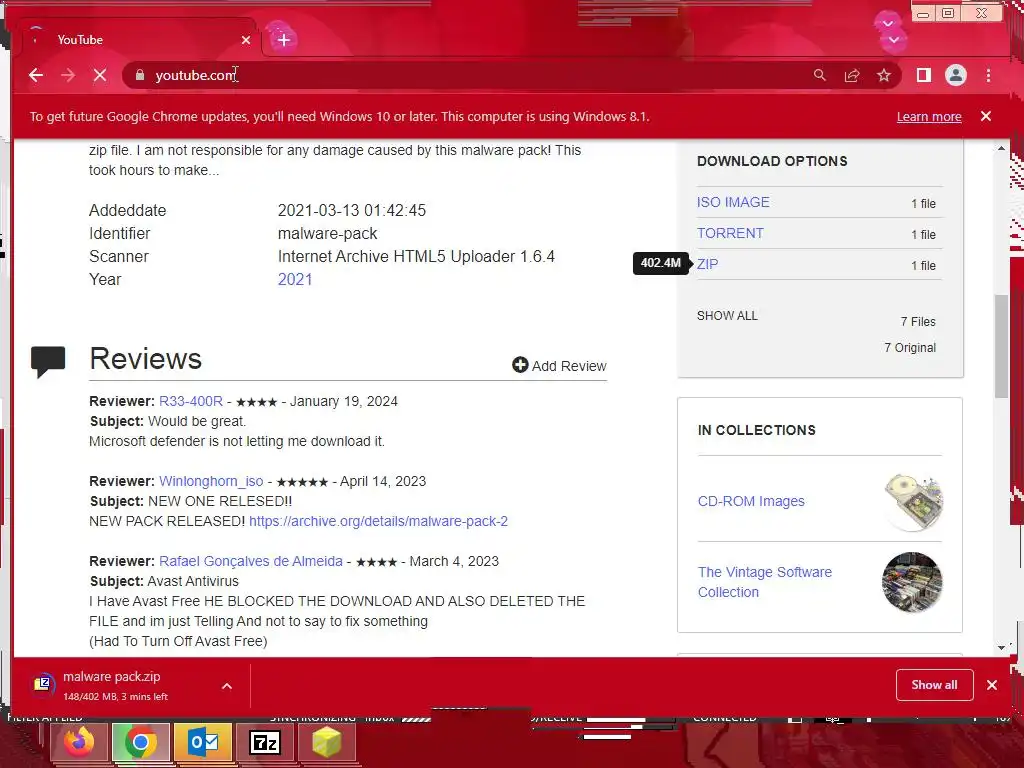The height and width of the screenshot is (768, 1024).
Task: Click the page scrollbar up arrow
Action: (1001, 148)
